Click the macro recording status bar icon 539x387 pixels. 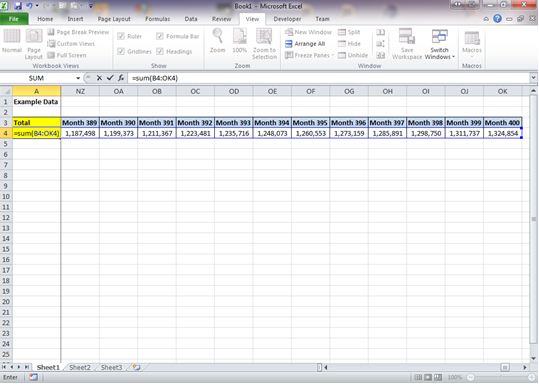(33, 377)
